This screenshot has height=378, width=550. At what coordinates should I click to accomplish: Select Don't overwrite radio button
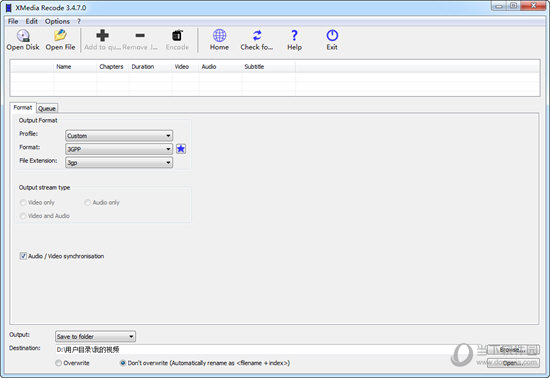[x=123, y=363]
